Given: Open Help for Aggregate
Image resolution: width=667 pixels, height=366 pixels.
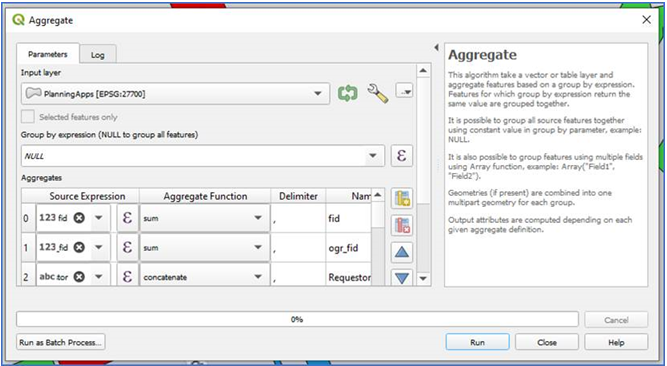Looking at the screenshot, I should click(x=616, y=342).
